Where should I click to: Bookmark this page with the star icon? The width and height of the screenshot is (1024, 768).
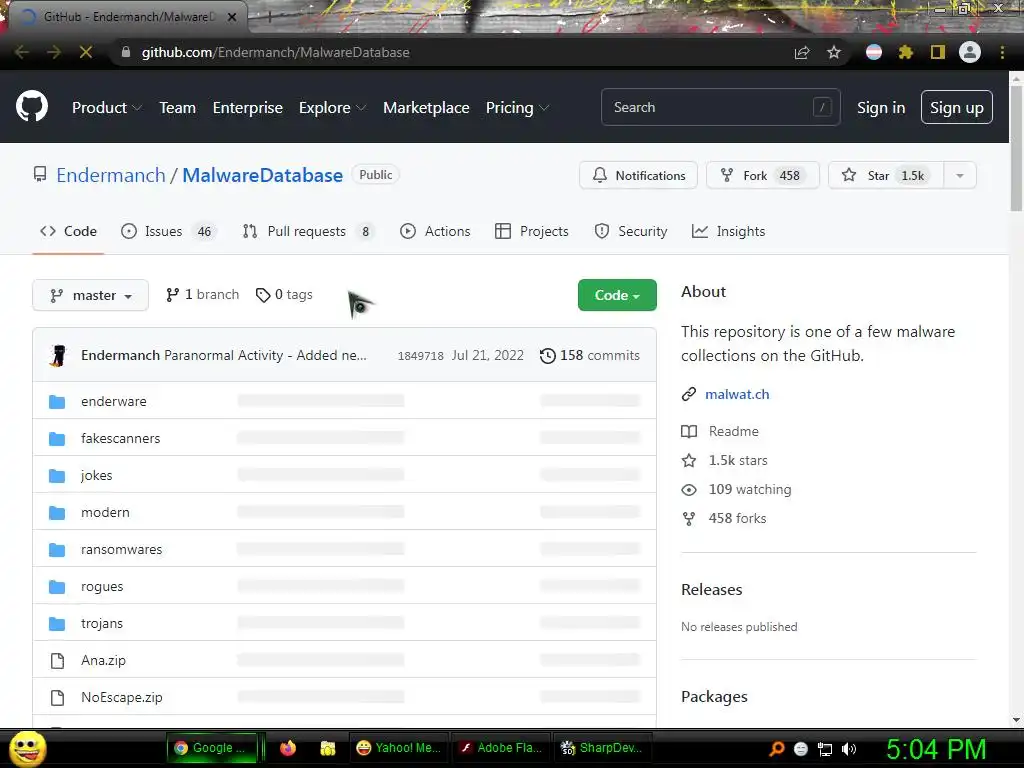[x=833, y=52]
